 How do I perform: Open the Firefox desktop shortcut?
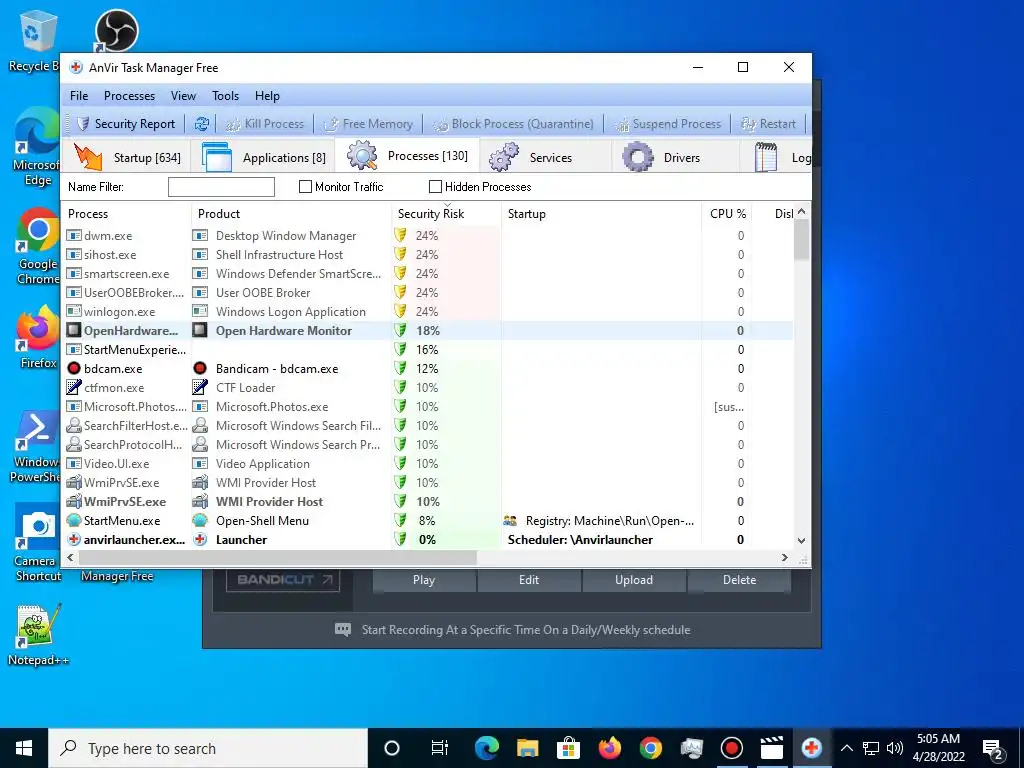point(38,338)
